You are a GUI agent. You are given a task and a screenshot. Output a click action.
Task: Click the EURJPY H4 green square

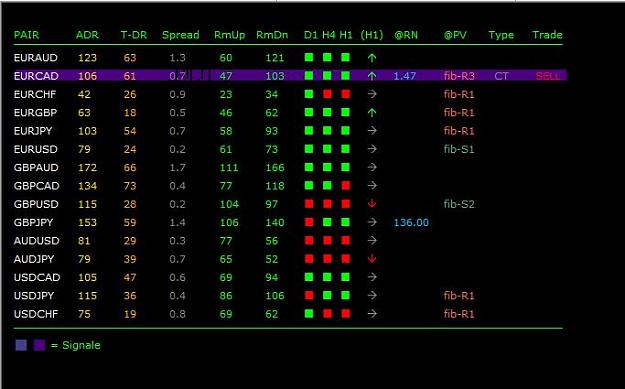(x=327, y=130)
